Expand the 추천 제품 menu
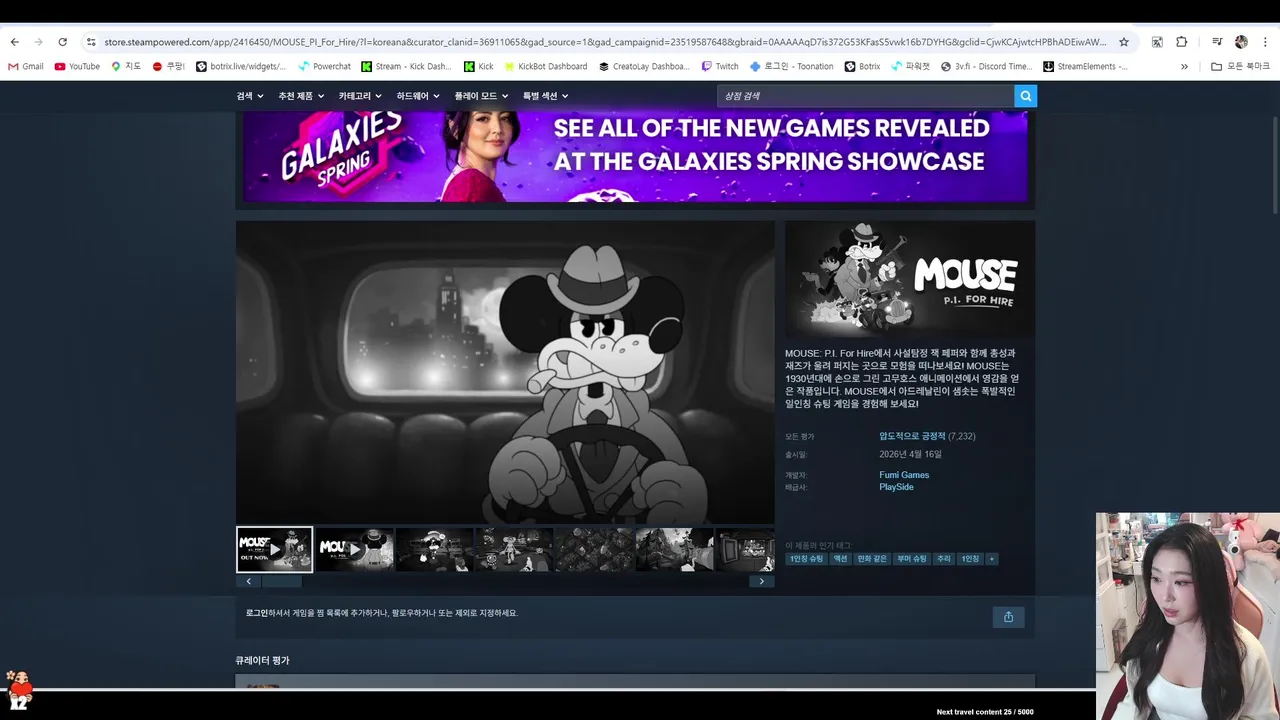Image resolution: width=1280 pixels, height=720 pixels. (x=301, y=96)
